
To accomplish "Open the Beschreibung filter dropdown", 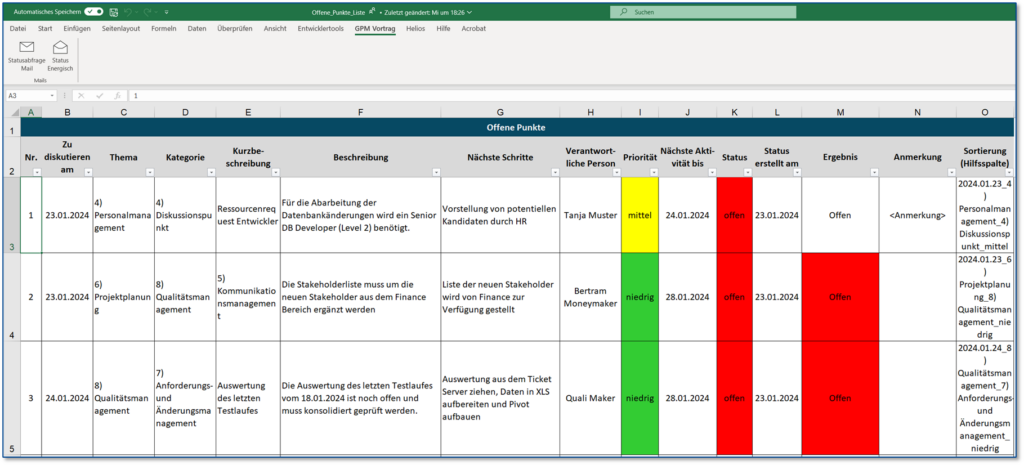I will (435, 172).
